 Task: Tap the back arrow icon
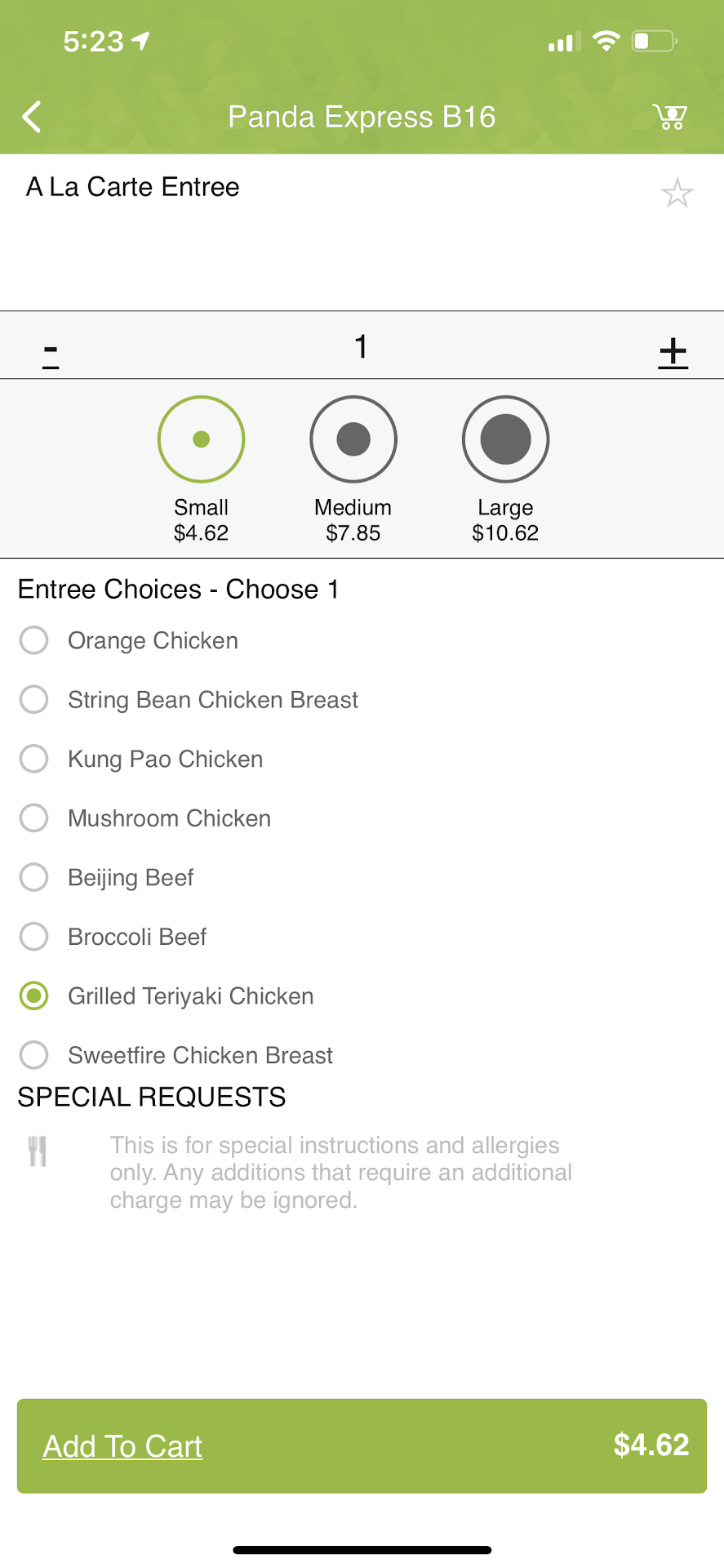coord(32,117)
